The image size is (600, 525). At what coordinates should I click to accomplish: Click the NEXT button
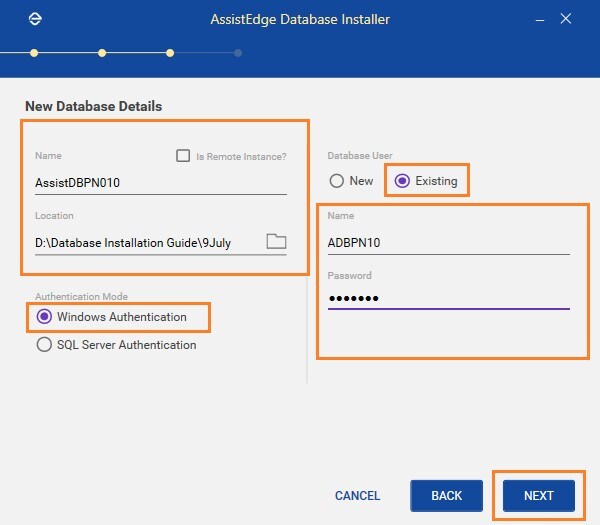539,496
